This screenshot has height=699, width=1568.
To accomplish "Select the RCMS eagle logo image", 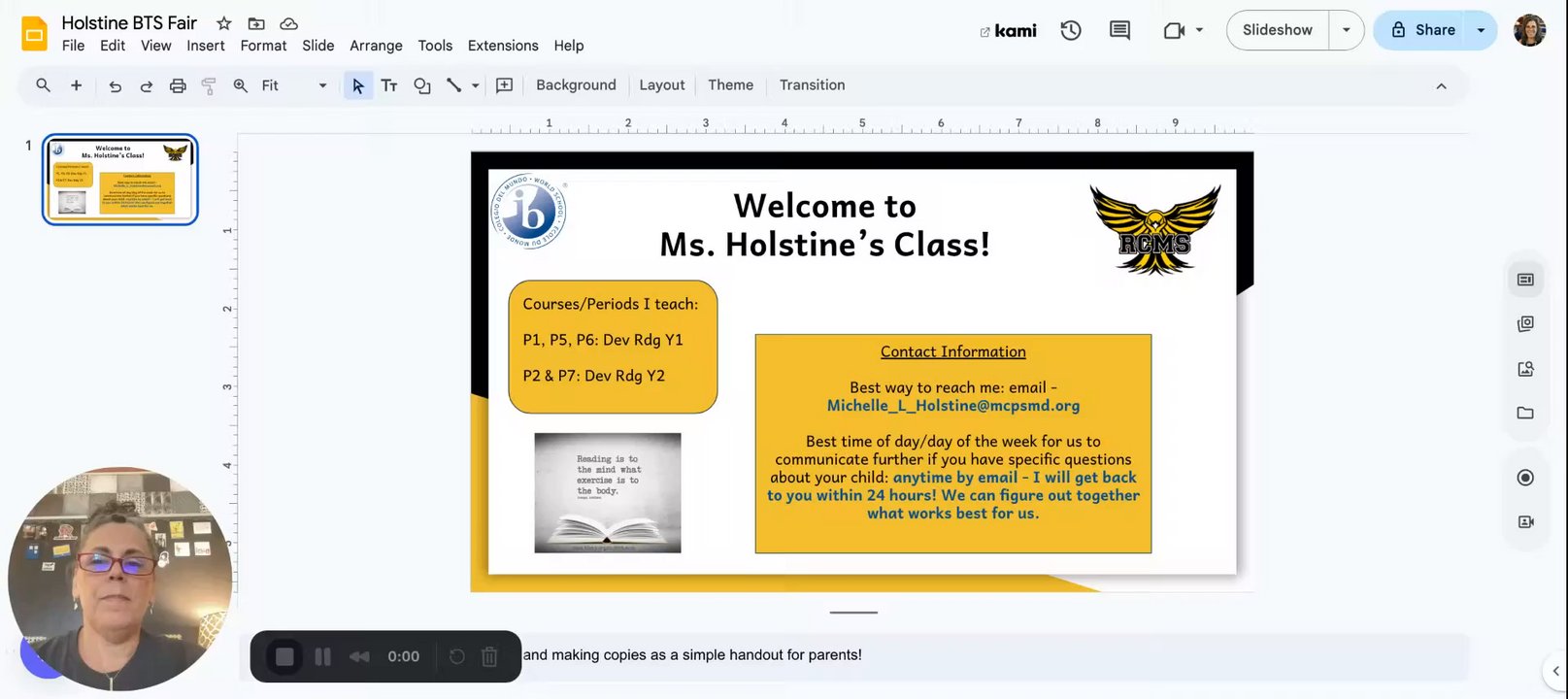I will [x=1155, y=229].
